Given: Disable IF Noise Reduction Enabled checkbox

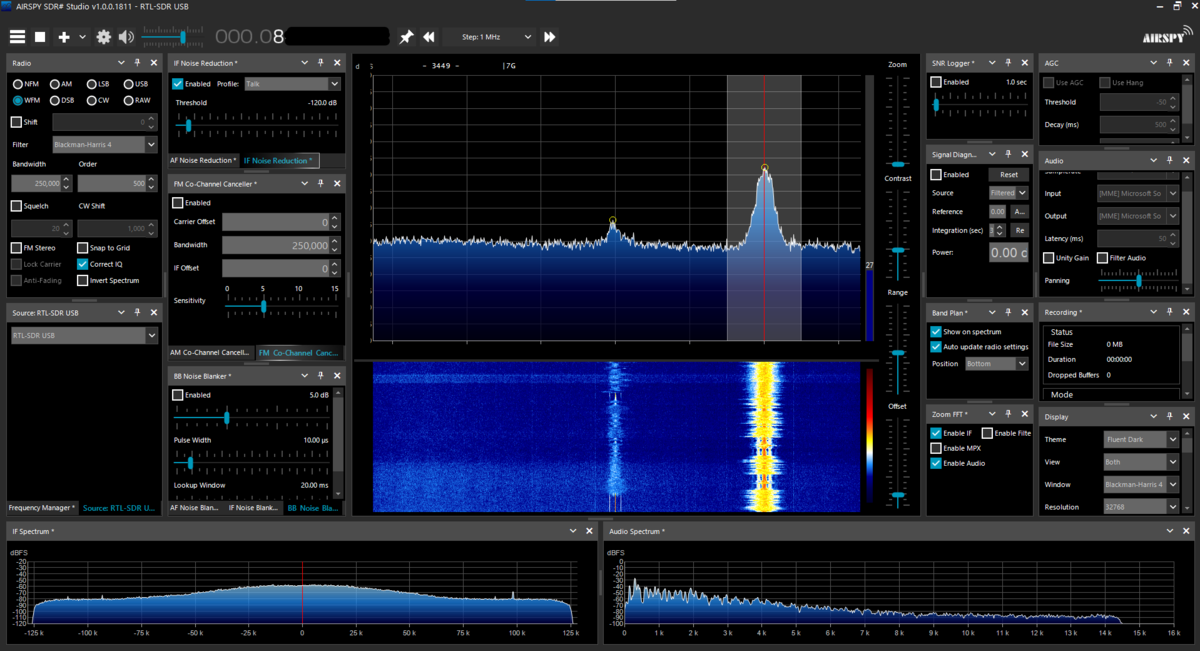Looking at the screenshot, I should 178,84.
